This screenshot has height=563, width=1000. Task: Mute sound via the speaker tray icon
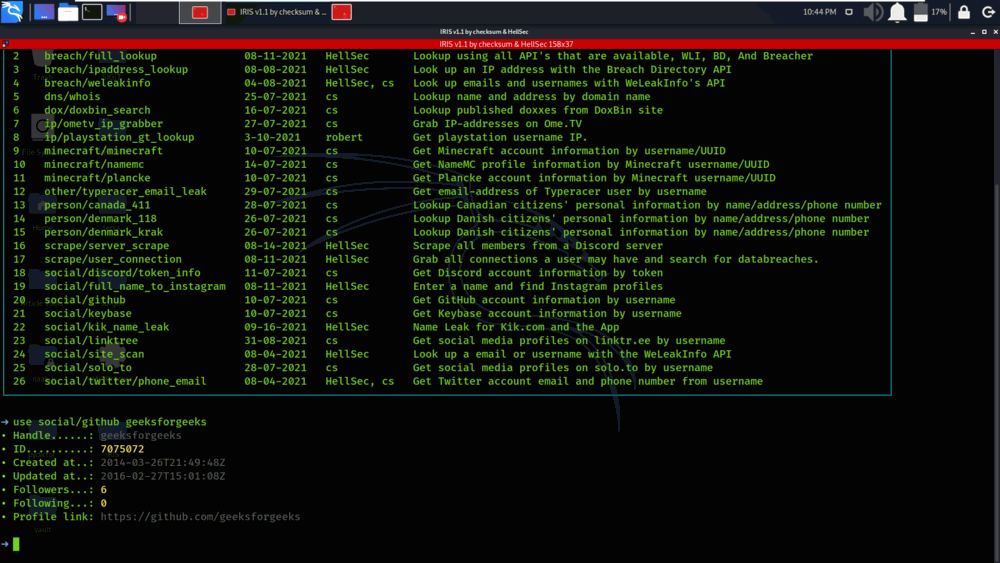[x=873, y=12]
